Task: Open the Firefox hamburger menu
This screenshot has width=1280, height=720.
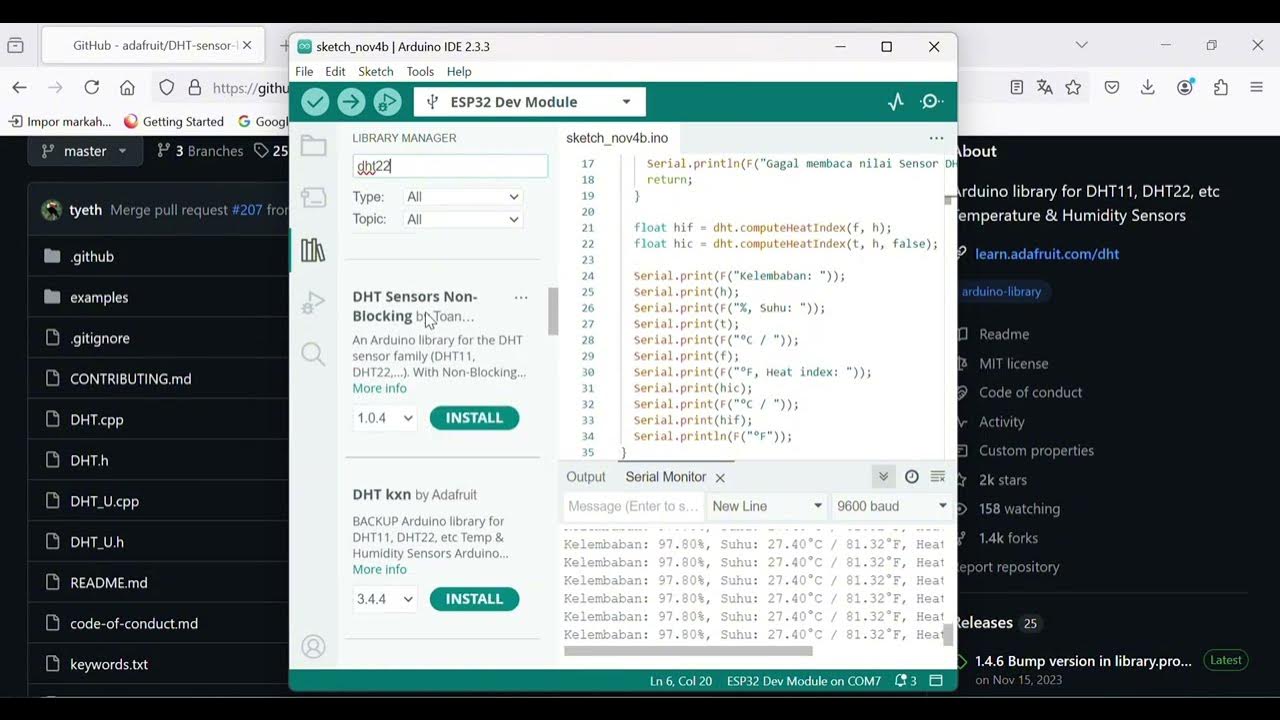Action: point(1257,88)
